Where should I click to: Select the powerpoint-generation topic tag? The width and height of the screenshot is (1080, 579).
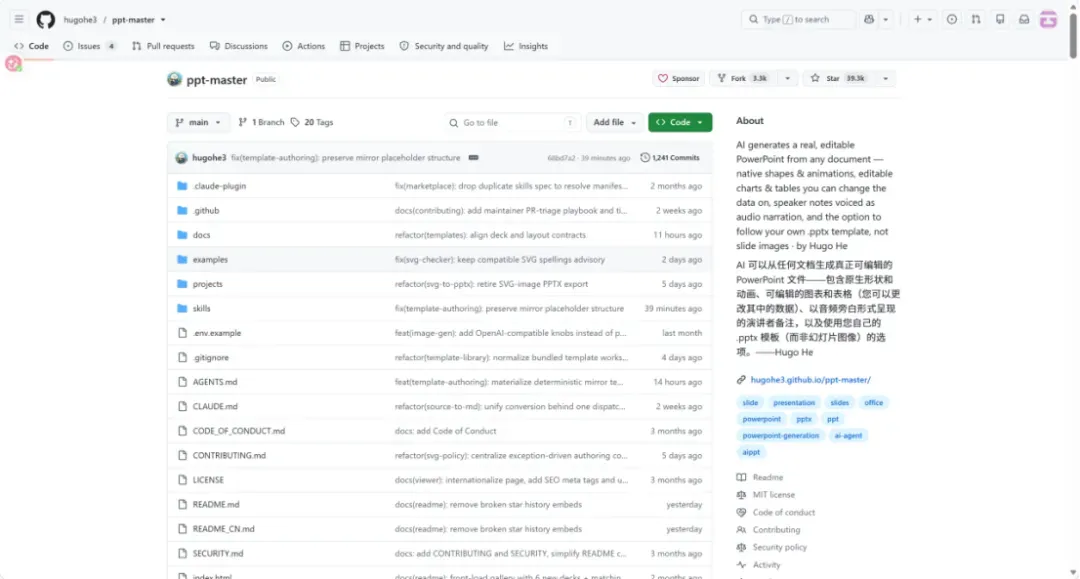tap(780, 435)
